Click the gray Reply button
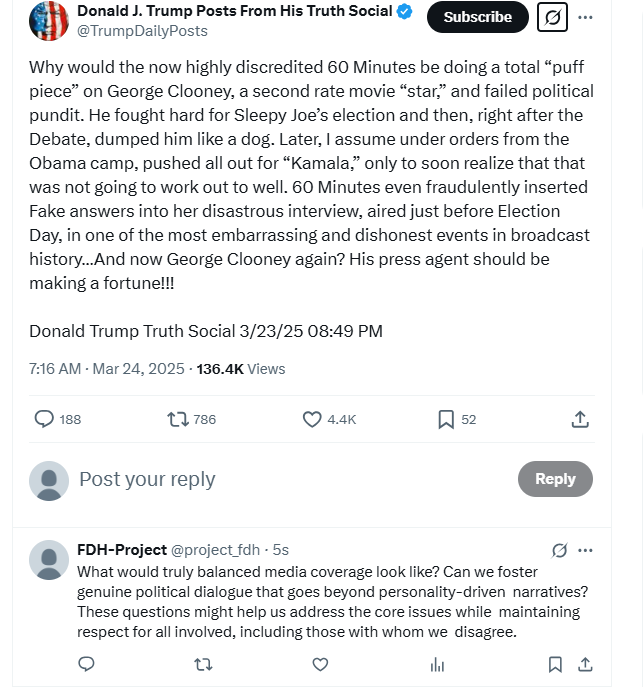 click(554, 479)
